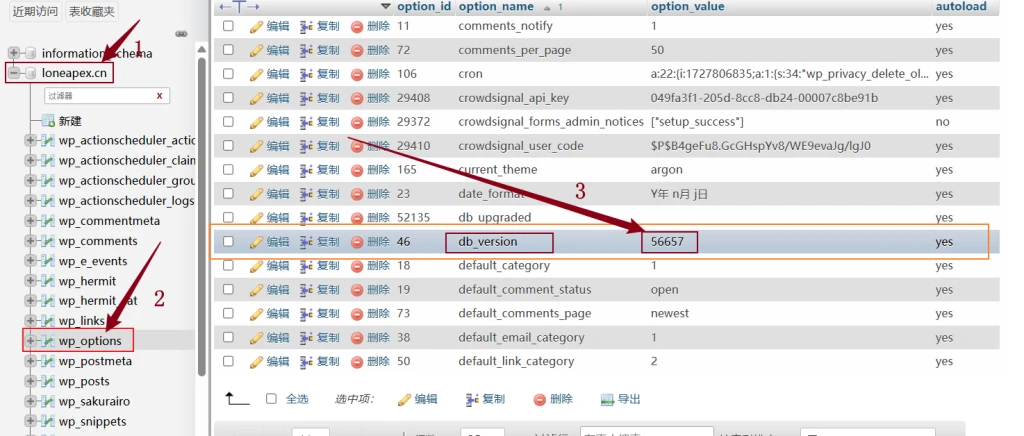Screen dimensions: 1024x436
Task: Click the new table icon under loneapex.cn
Action: [47, 120]
